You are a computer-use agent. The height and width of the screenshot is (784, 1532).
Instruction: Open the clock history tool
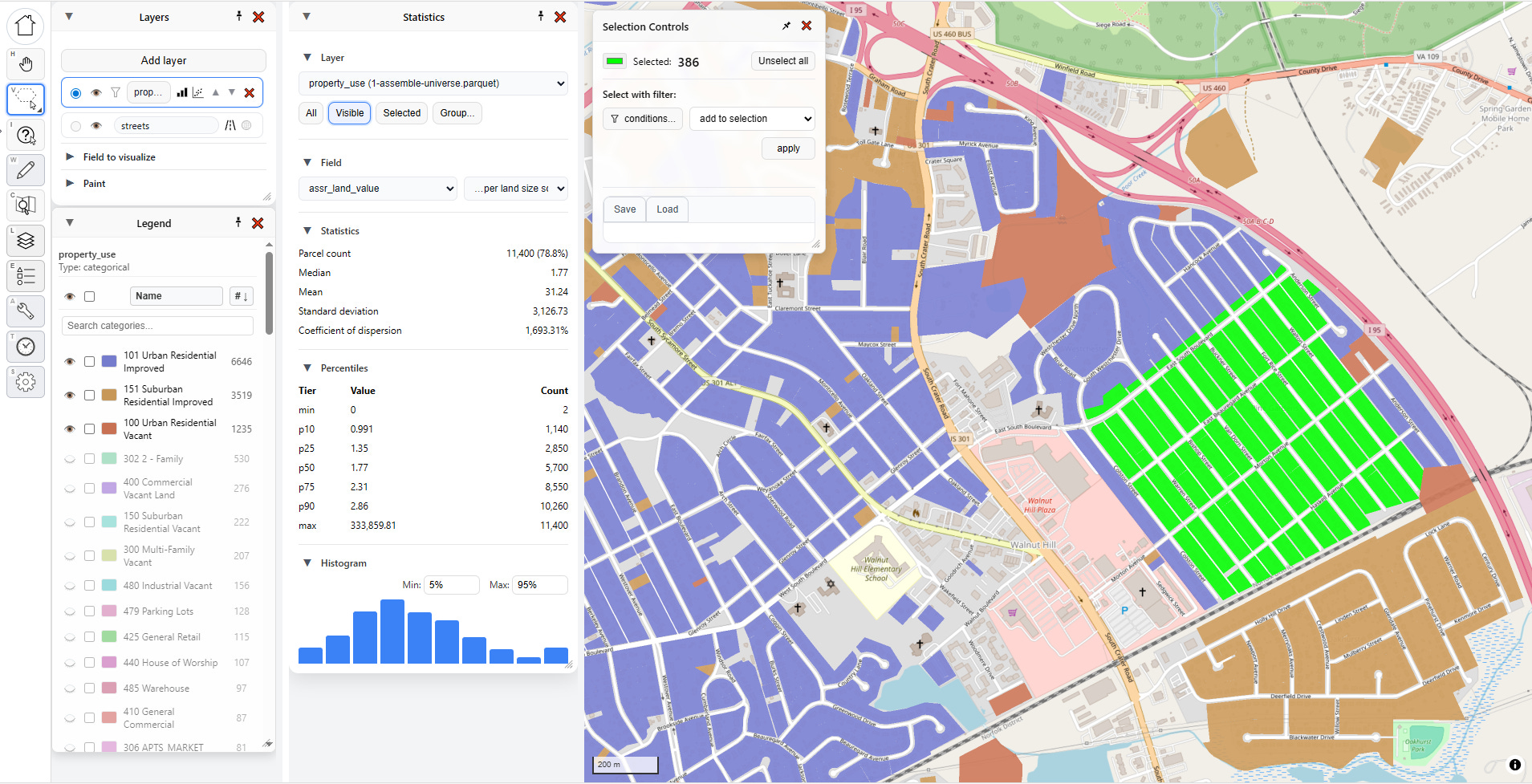click(x=26, y=347)
